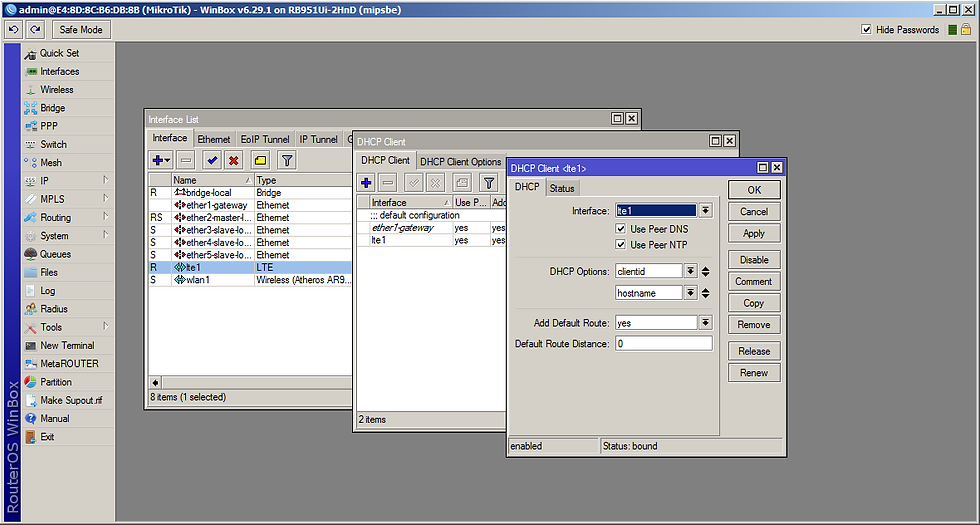
Task: Select ether1-gateway row in Interface List
Action: [x=250, y=205]
